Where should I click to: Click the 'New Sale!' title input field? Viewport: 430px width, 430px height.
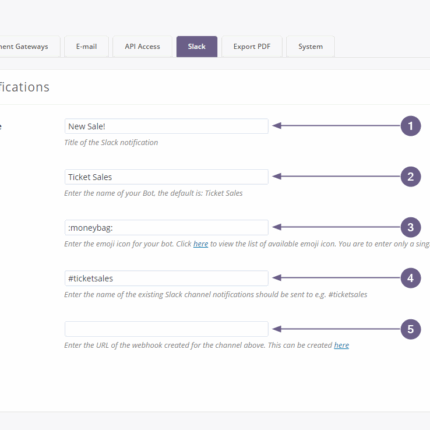pos(166,126)
